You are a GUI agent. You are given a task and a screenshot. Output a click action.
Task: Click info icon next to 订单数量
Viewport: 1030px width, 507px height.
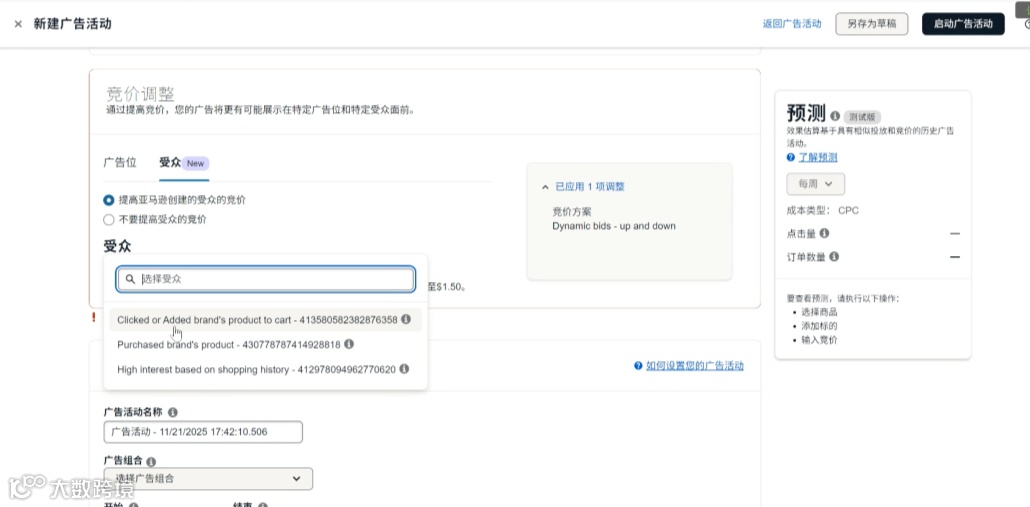click(x=834, y=256)
